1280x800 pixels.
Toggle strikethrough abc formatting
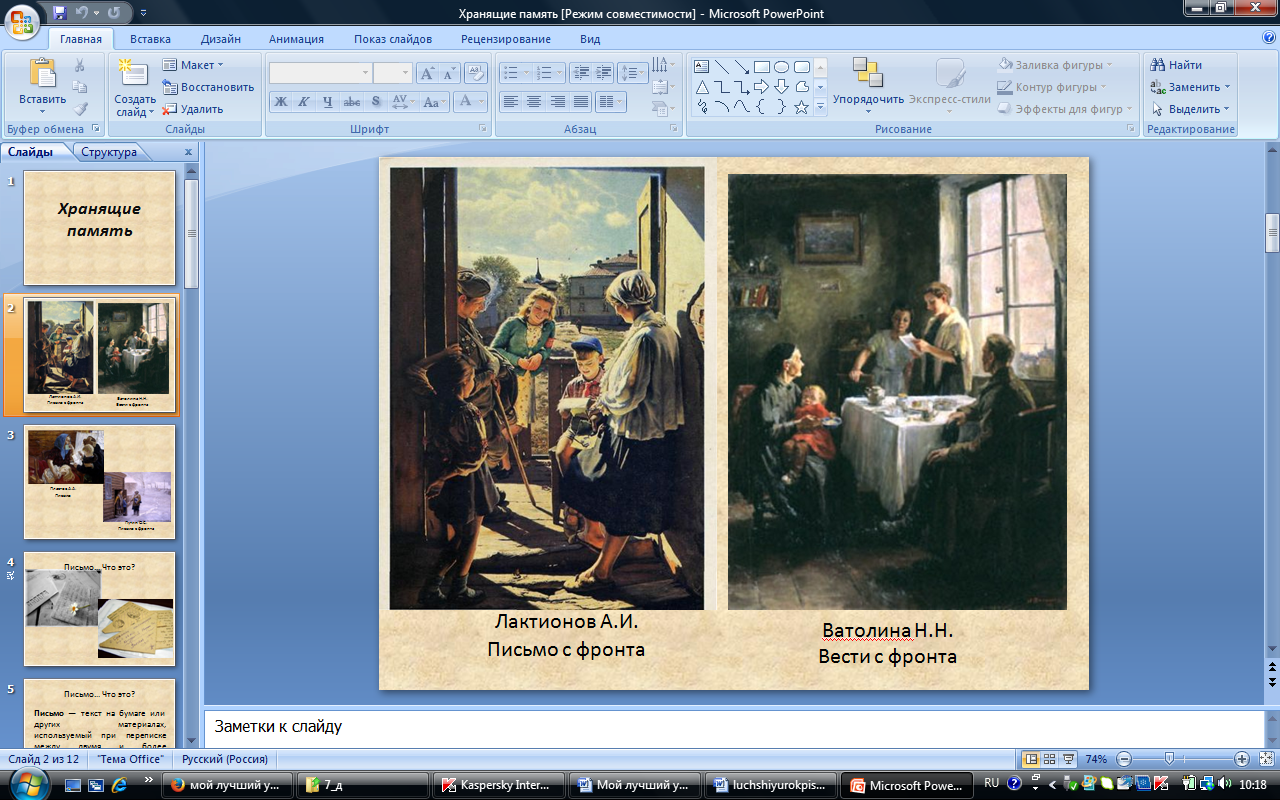[352, 102]
